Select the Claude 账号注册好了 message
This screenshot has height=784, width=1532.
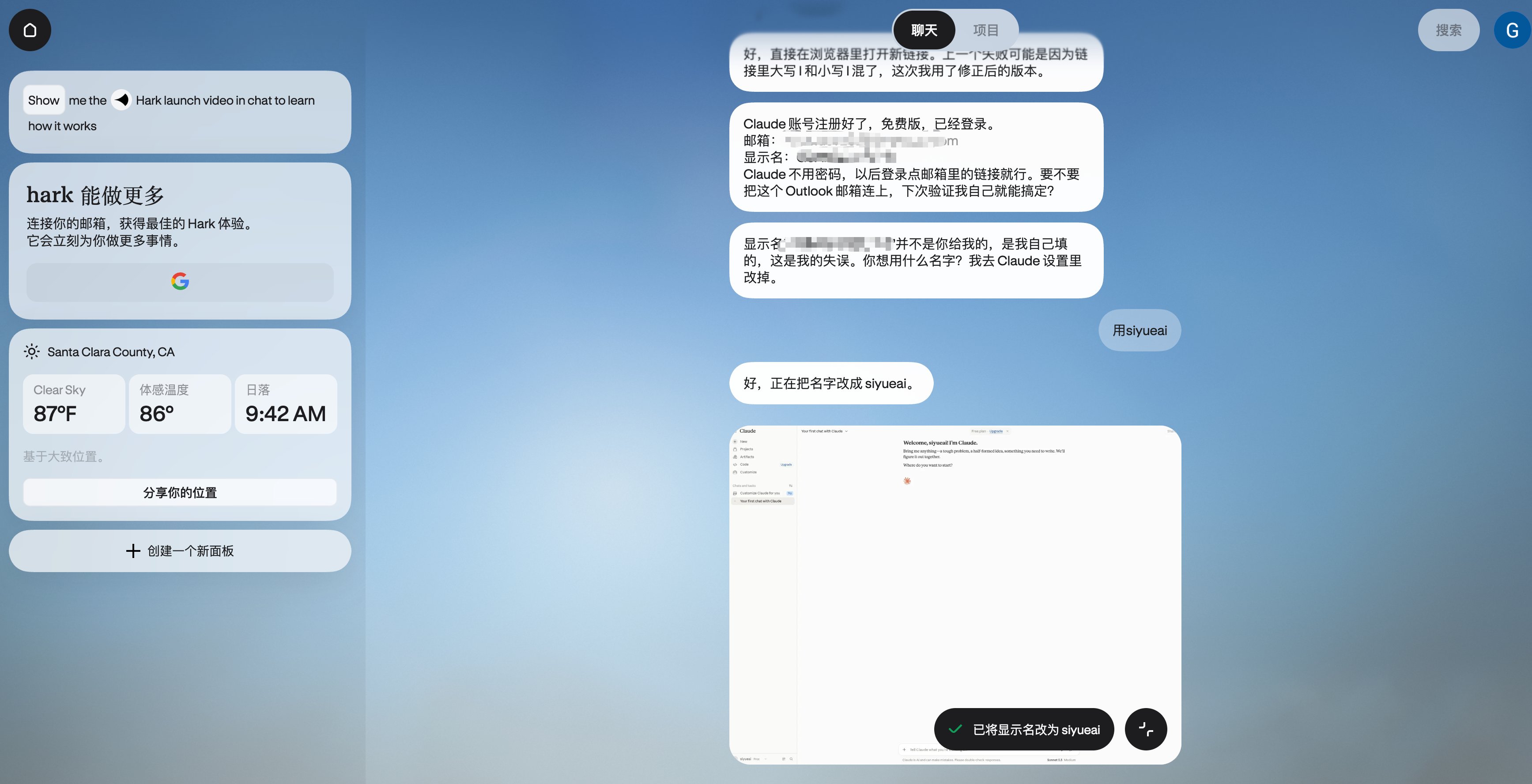tap(916, 157)
